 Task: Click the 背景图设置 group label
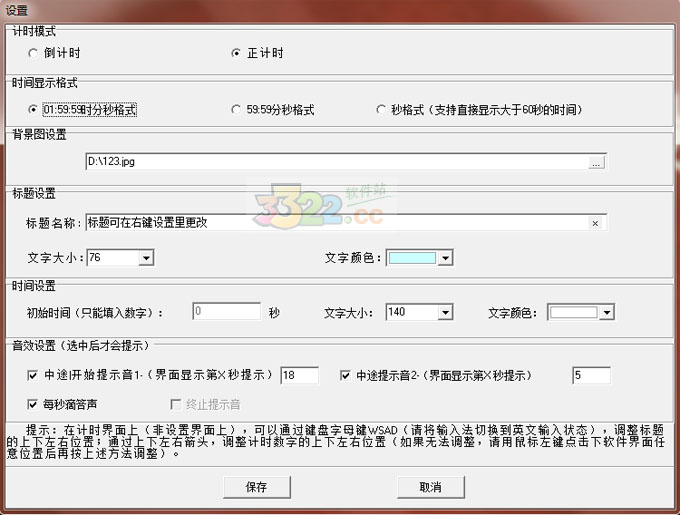pos(39,135)
